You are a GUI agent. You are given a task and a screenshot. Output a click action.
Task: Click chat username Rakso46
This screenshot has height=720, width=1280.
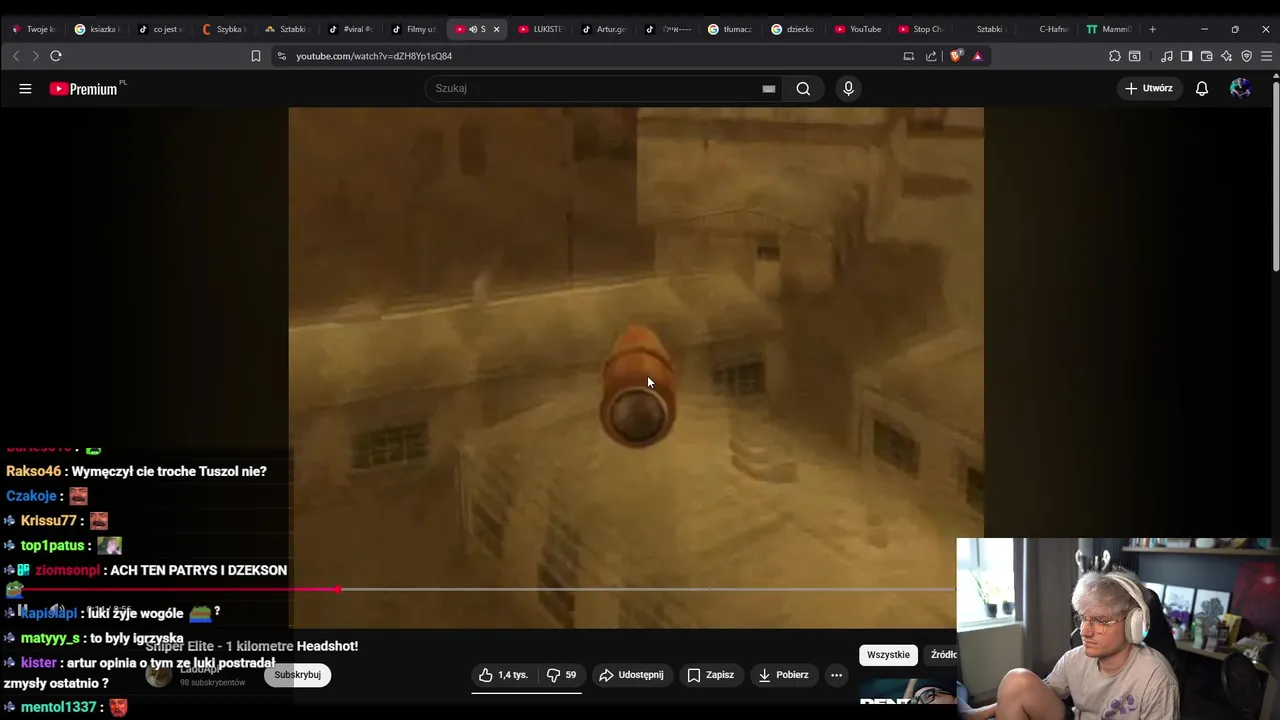point(34,471)
